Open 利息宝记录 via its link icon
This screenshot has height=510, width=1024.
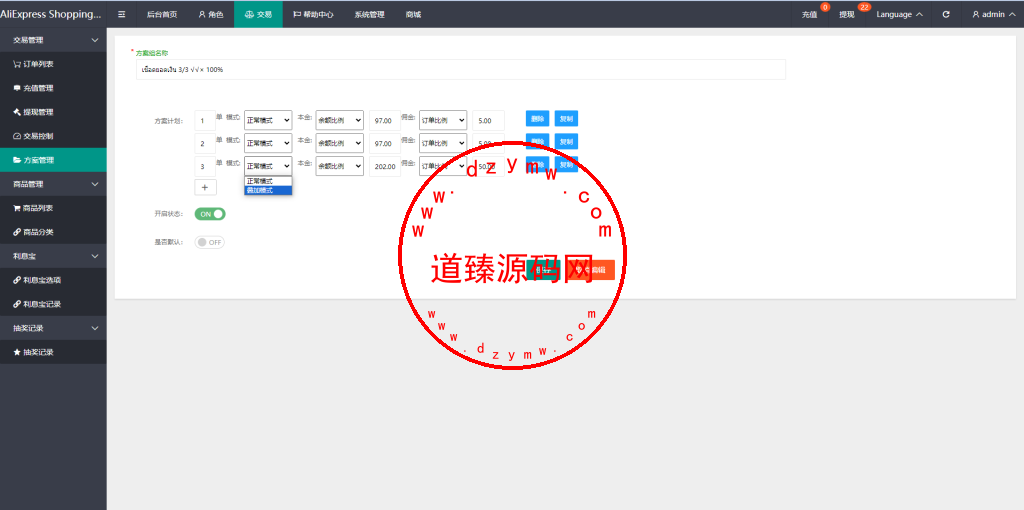tap(17, 304)
